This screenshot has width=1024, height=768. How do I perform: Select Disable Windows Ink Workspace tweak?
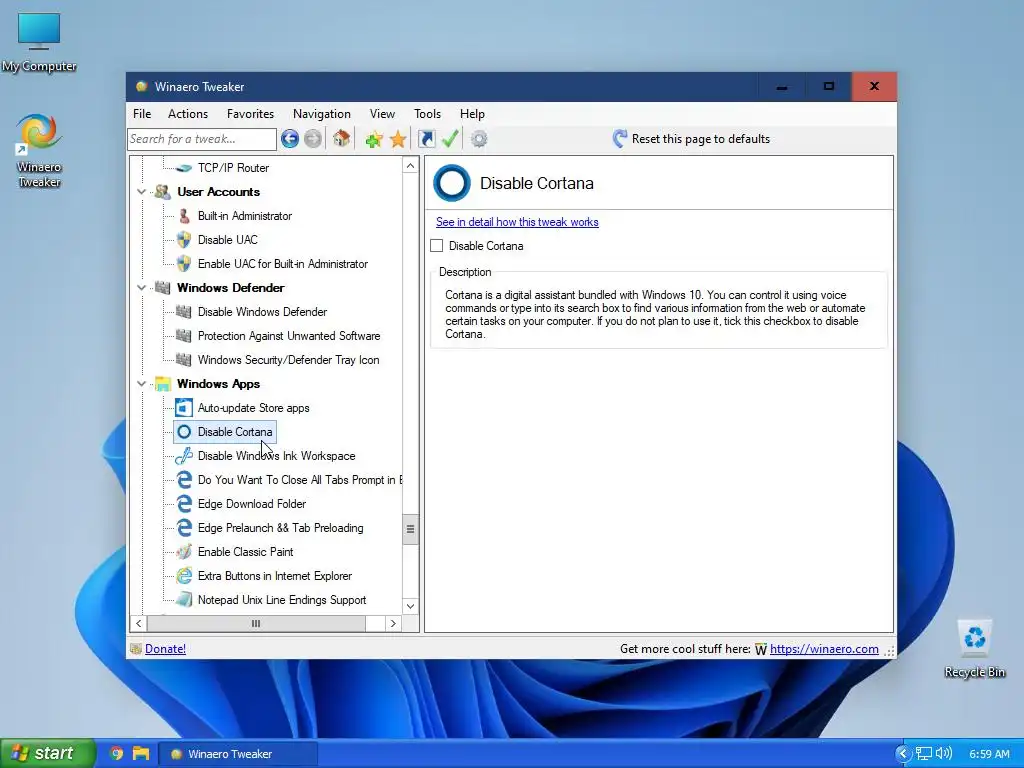[276, 456]
